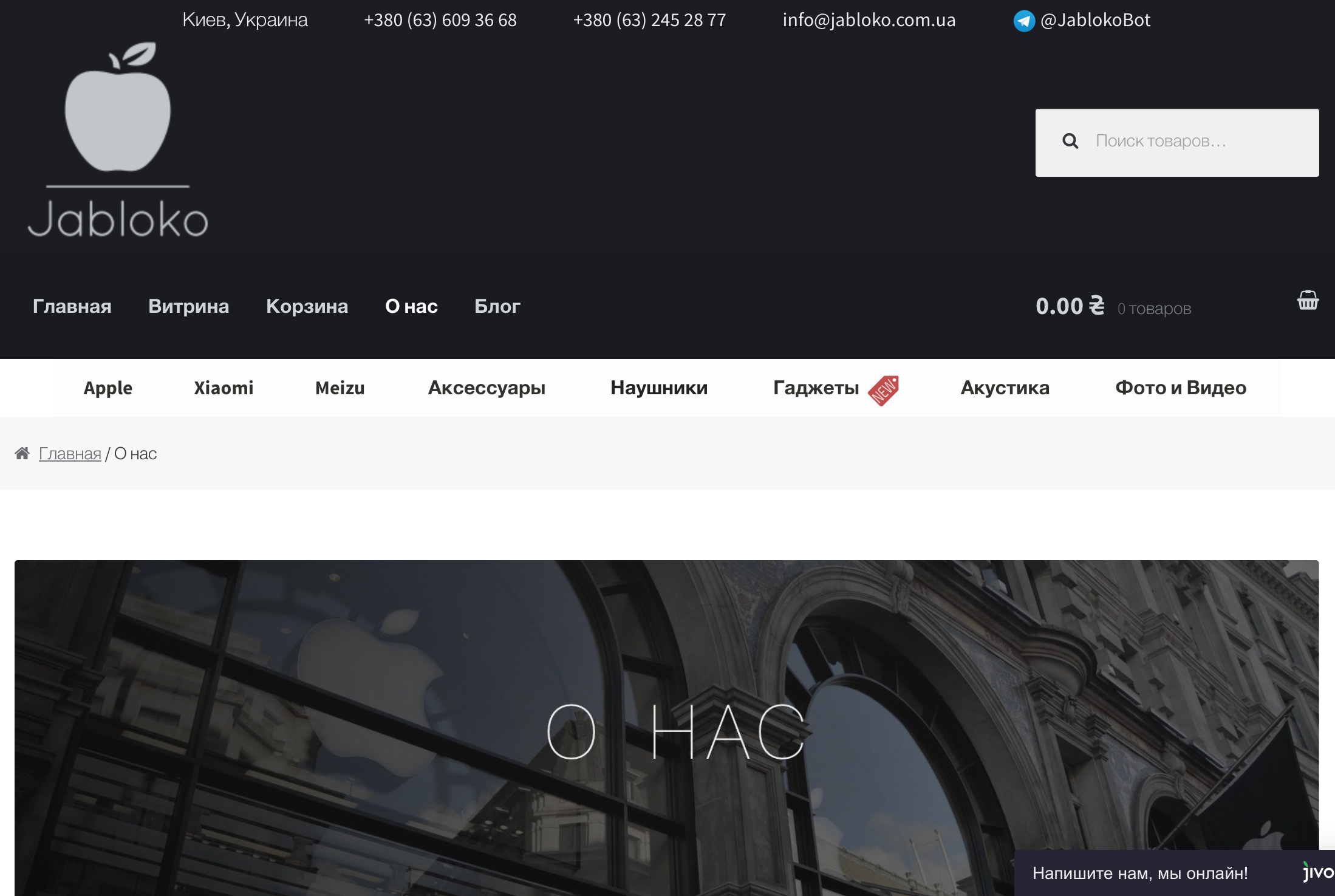Click email info@jabloko.com.ua
Image resolution: width=1335 pixels, height=896 pixels.
pos(869,20)
